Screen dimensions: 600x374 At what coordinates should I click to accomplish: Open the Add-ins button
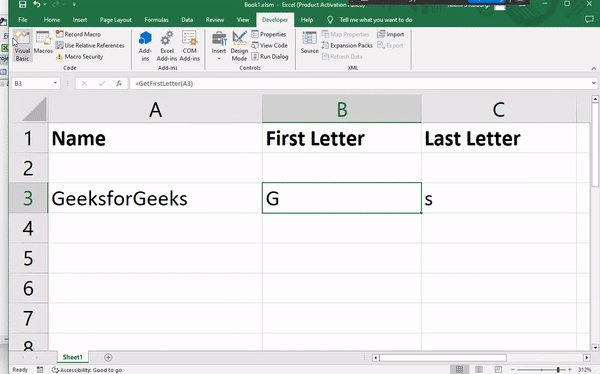coord(145,46)
